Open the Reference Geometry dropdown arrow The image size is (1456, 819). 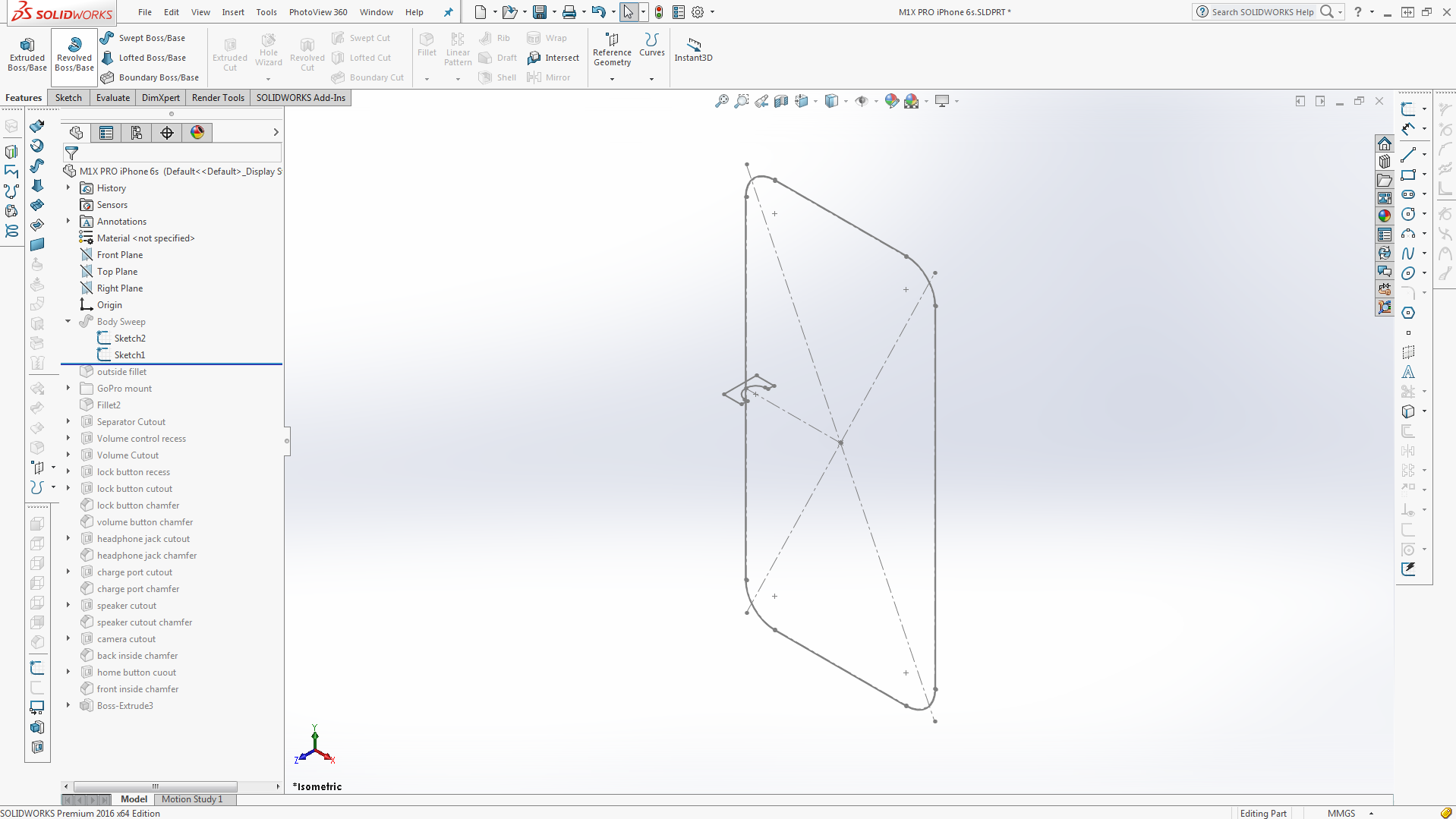click(x=612, y=79)
